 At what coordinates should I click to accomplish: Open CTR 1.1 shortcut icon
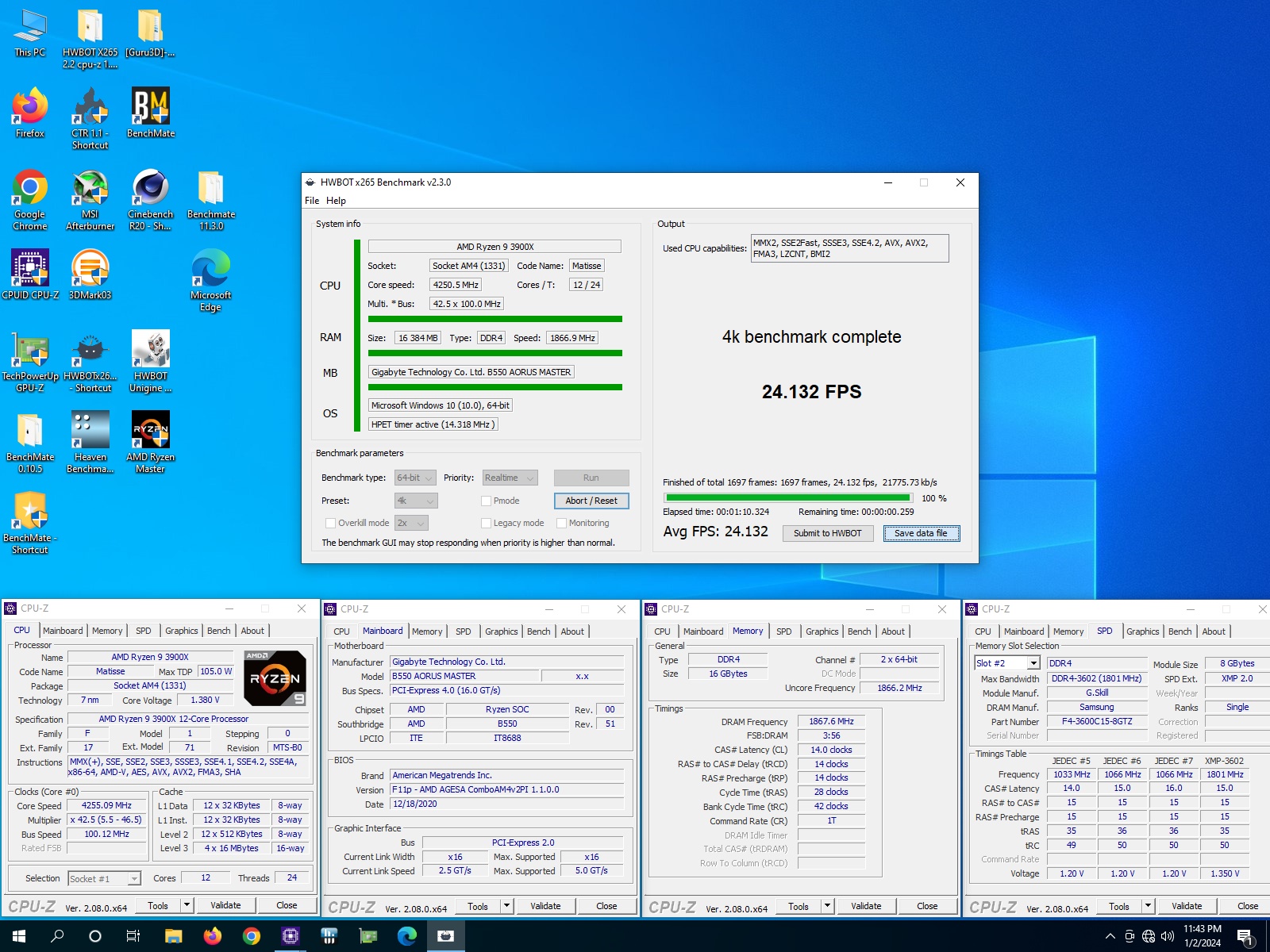point(90,119)
